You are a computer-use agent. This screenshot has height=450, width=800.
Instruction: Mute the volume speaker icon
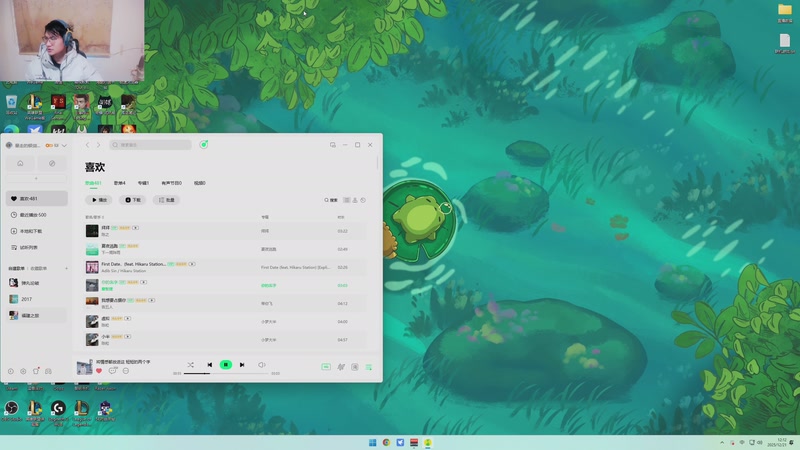coord(262,365)
